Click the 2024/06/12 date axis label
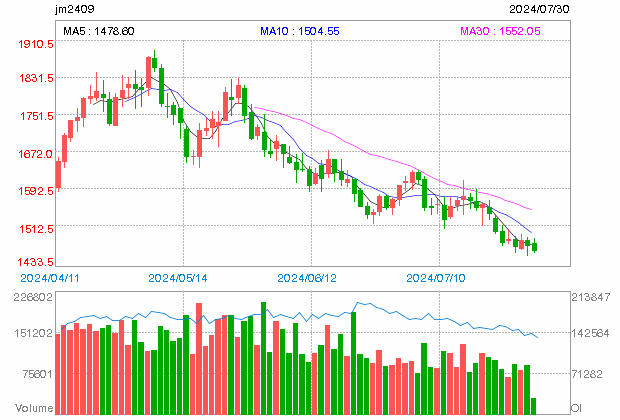This screenshot has height=420, width=620. pos(307,278)
